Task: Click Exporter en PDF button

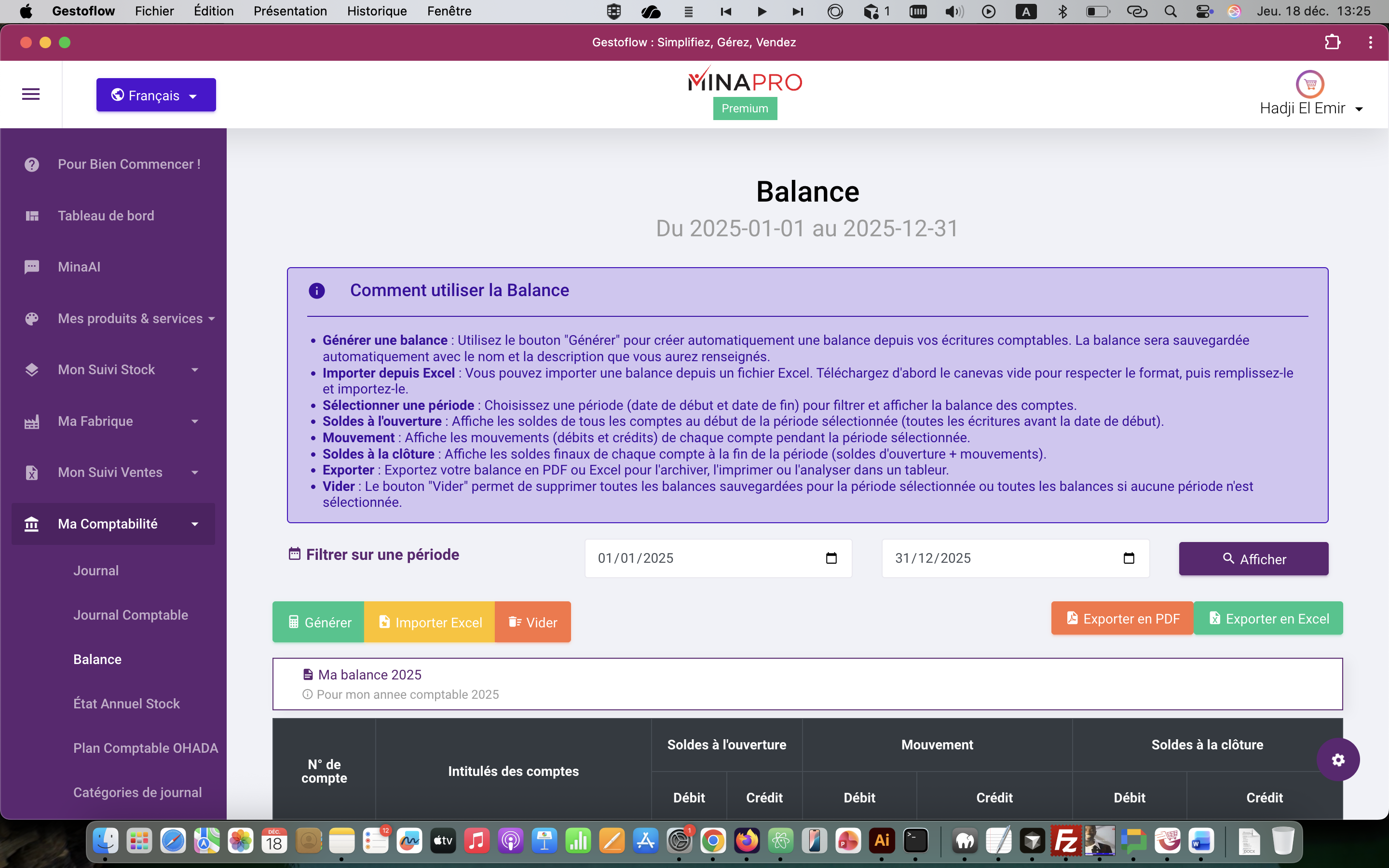Action: 1122,618
